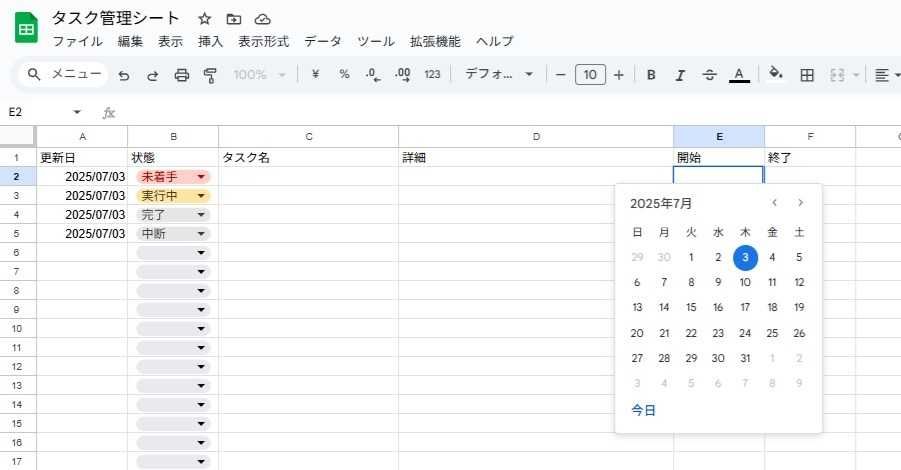Open the fill color picker

[776, 74]
